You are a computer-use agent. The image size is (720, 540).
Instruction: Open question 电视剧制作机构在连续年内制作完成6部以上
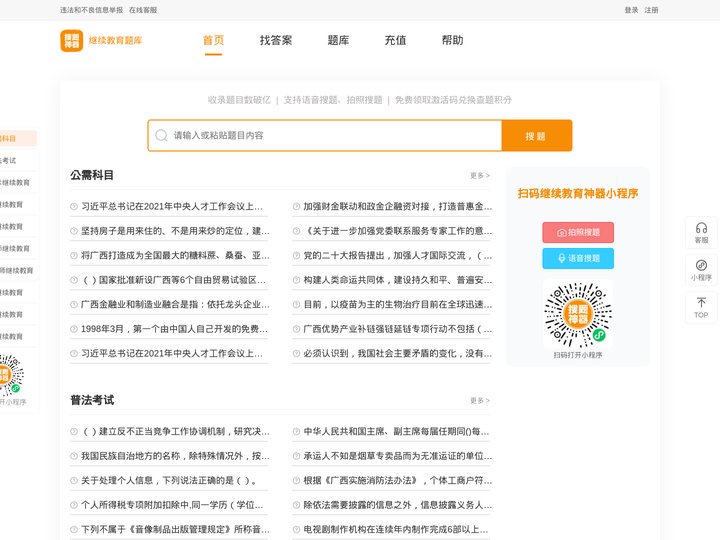pyautogui.click(x=396, y=529)
